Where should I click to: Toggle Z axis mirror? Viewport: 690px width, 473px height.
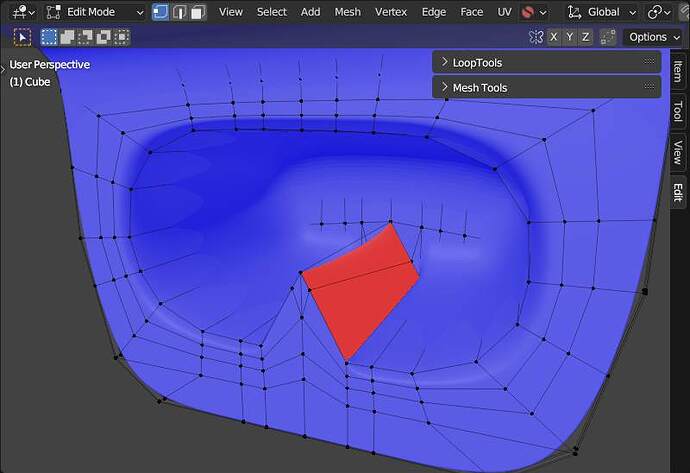coord(585,37)
